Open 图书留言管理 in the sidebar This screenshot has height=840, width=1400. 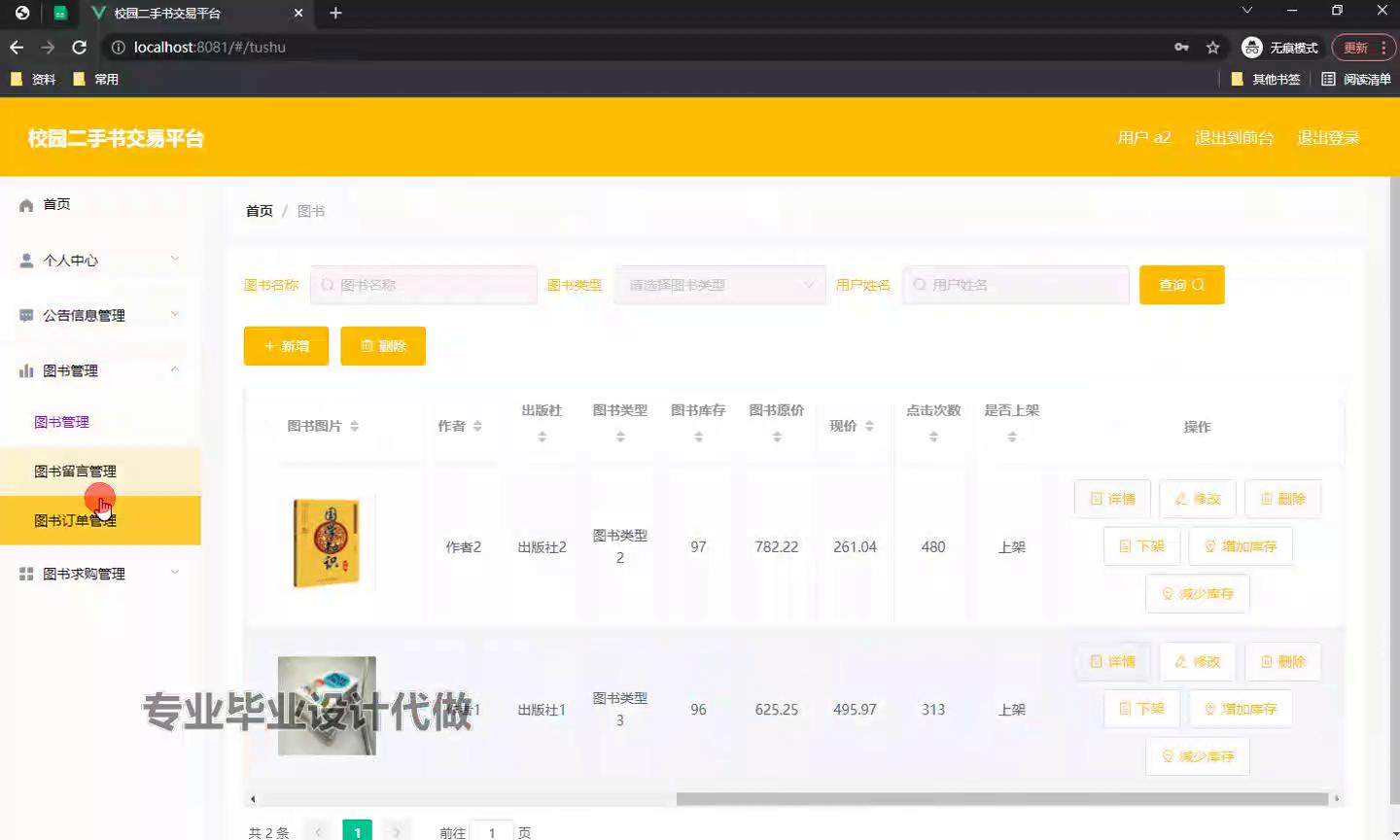click(75, 472)
